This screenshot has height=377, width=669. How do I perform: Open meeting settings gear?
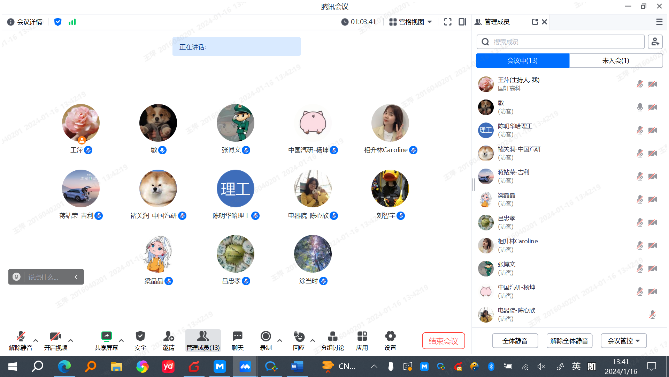pyautogui.click(x=390, y=340)
